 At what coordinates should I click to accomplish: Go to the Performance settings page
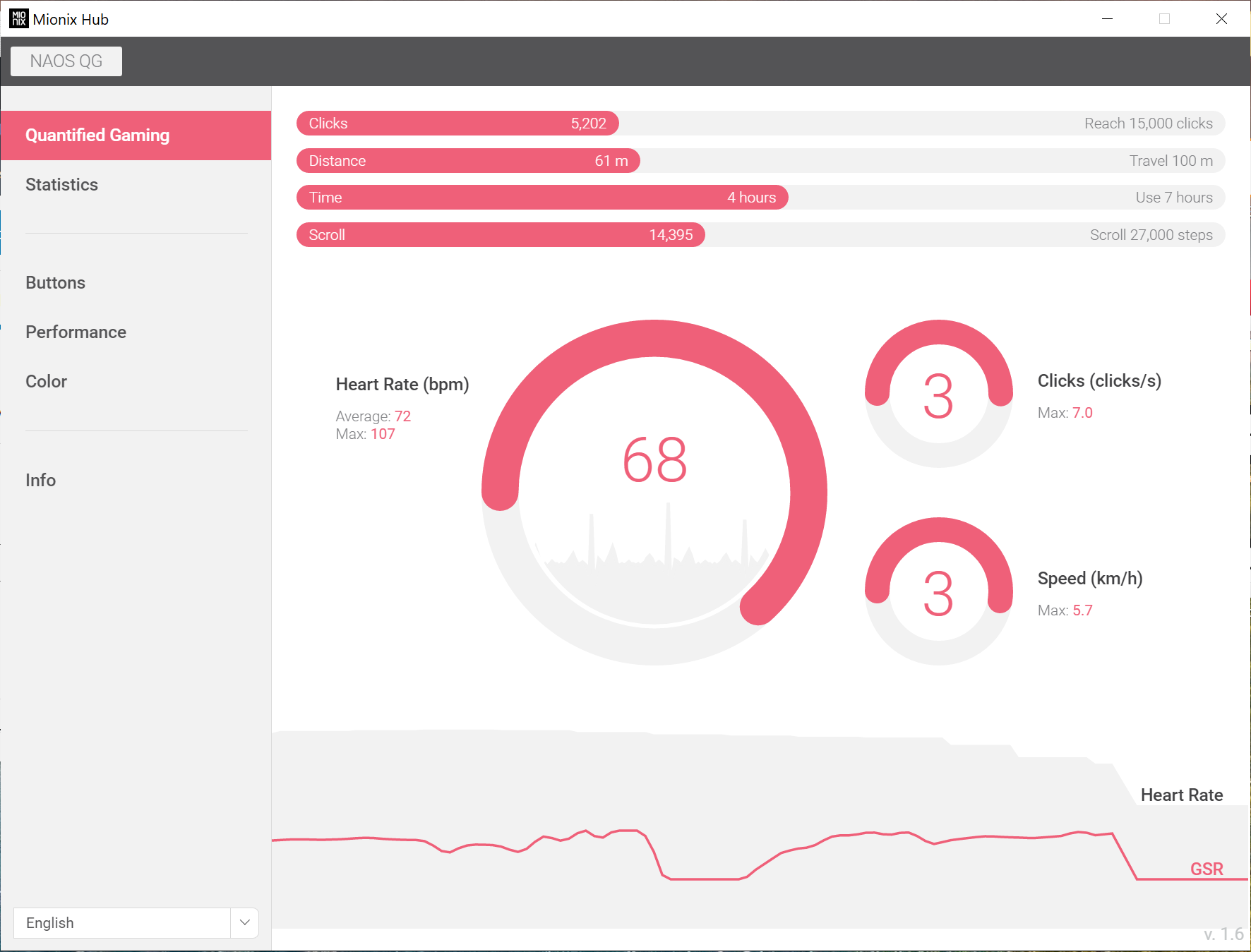click(76, 332)
